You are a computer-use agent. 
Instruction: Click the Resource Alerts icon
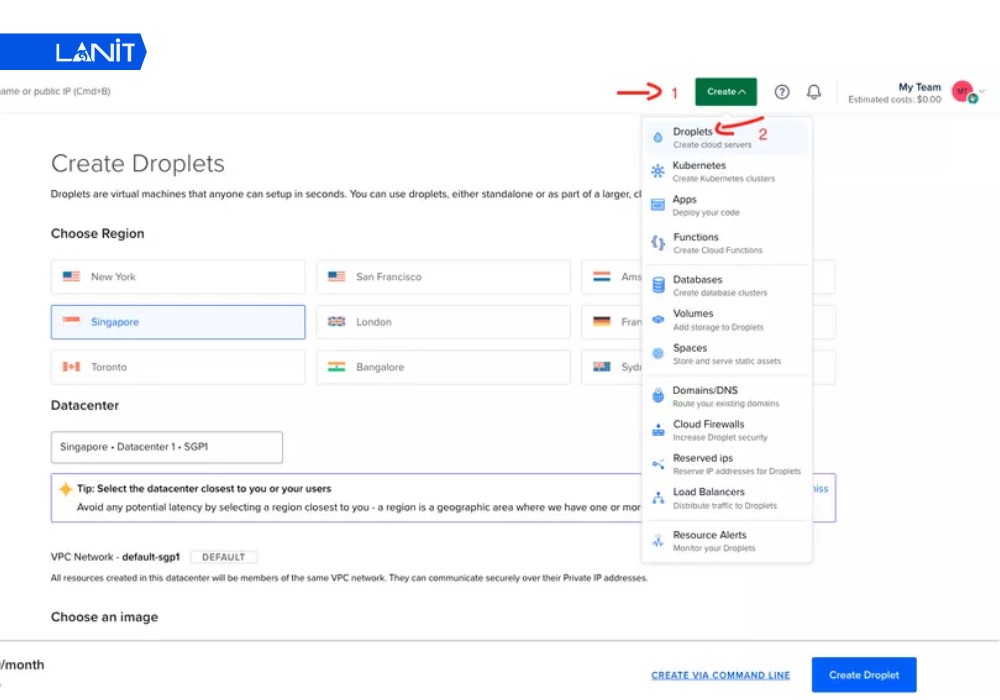click(658, 541)
